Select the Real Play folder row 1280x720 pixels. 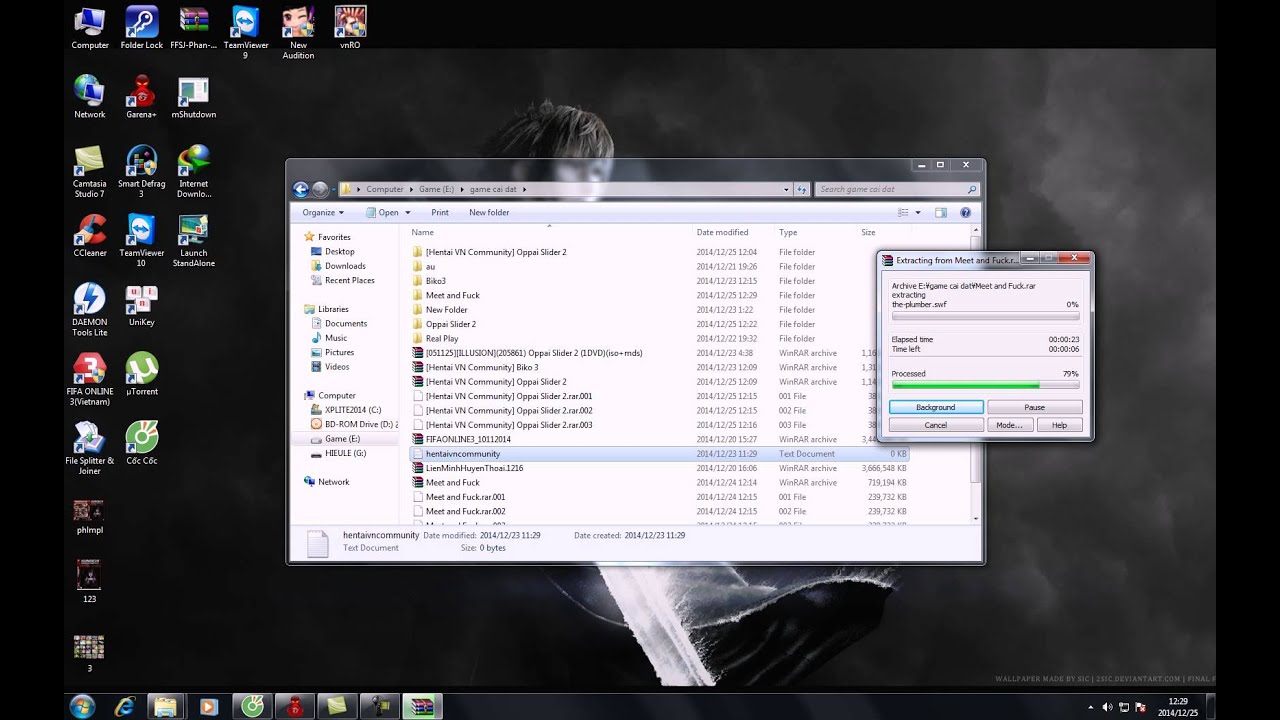(x=660, y=338)
